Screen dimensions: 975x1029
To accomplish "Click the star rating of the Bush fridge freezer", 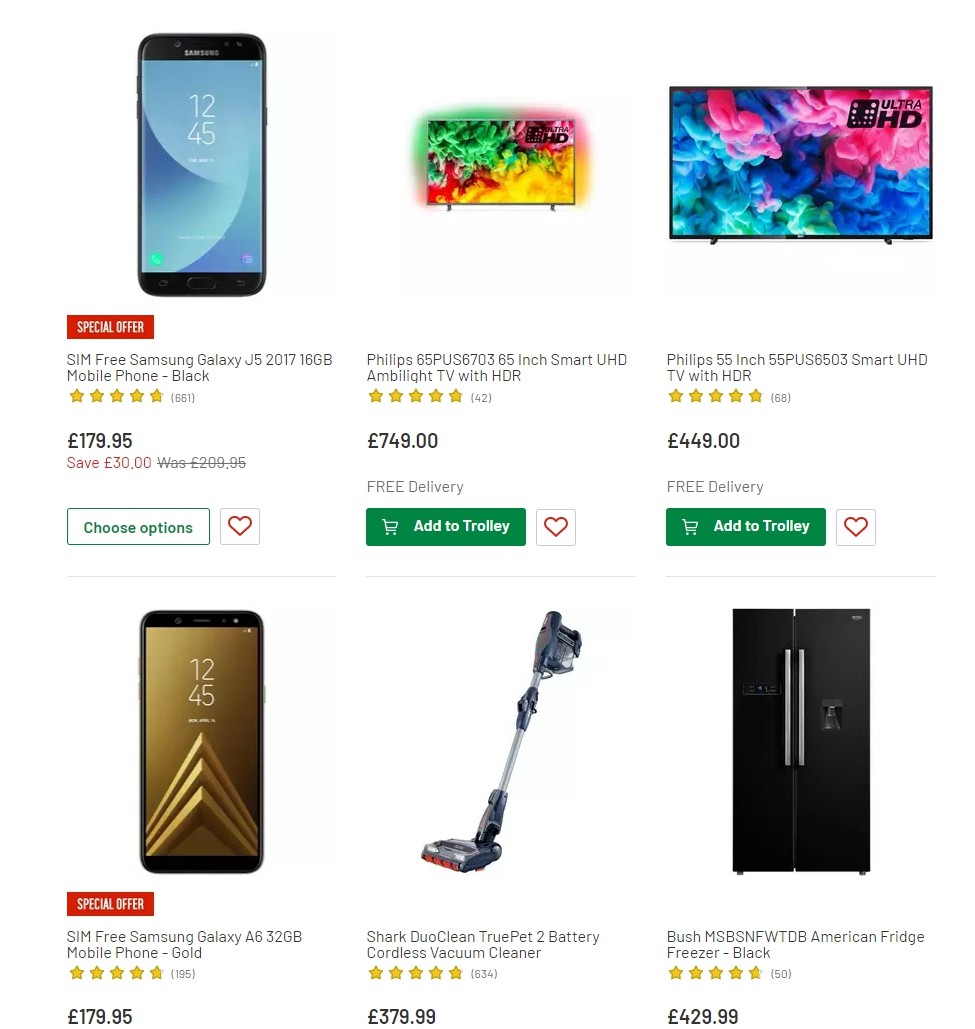I will (716, 973).
